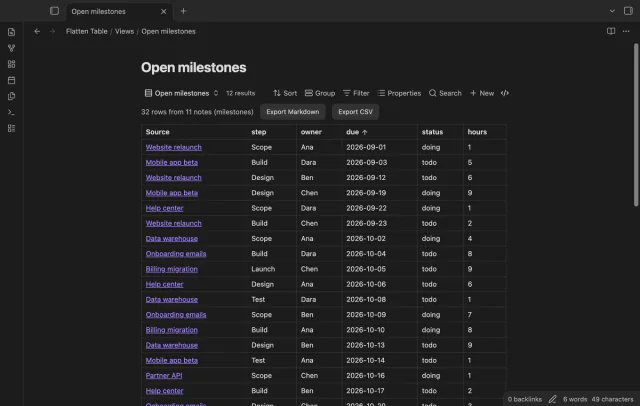This screenshot has width=640, height=406.
Task: Toggle the right sidebar
Action: [628, 11]
